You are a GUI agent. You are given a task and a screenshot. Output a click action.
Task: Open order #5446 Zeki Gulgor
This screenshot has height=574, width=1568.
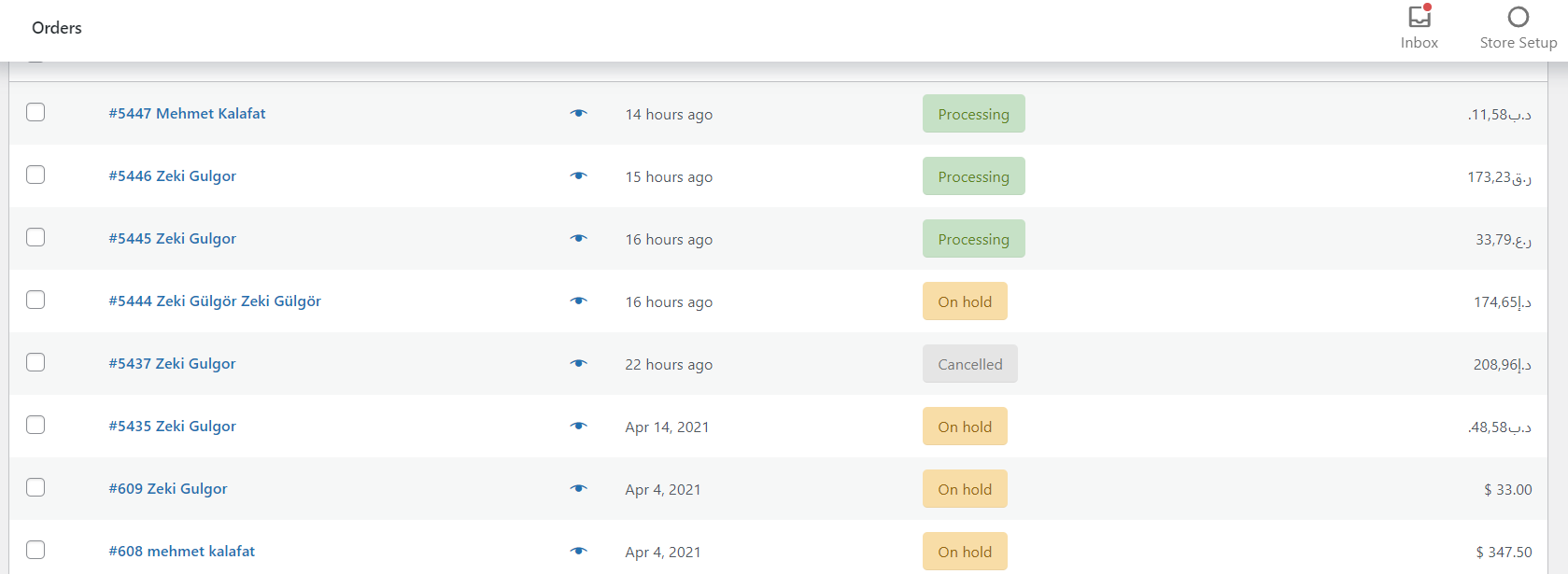pos(172,175)
